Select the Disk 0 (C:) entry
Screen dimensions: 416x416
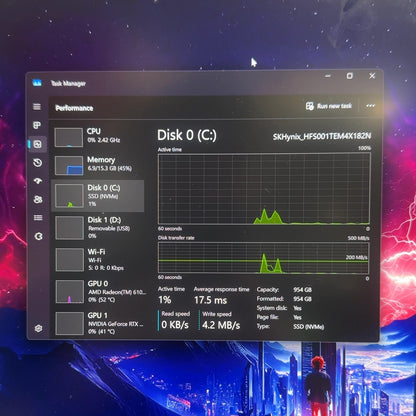(98, 196)
